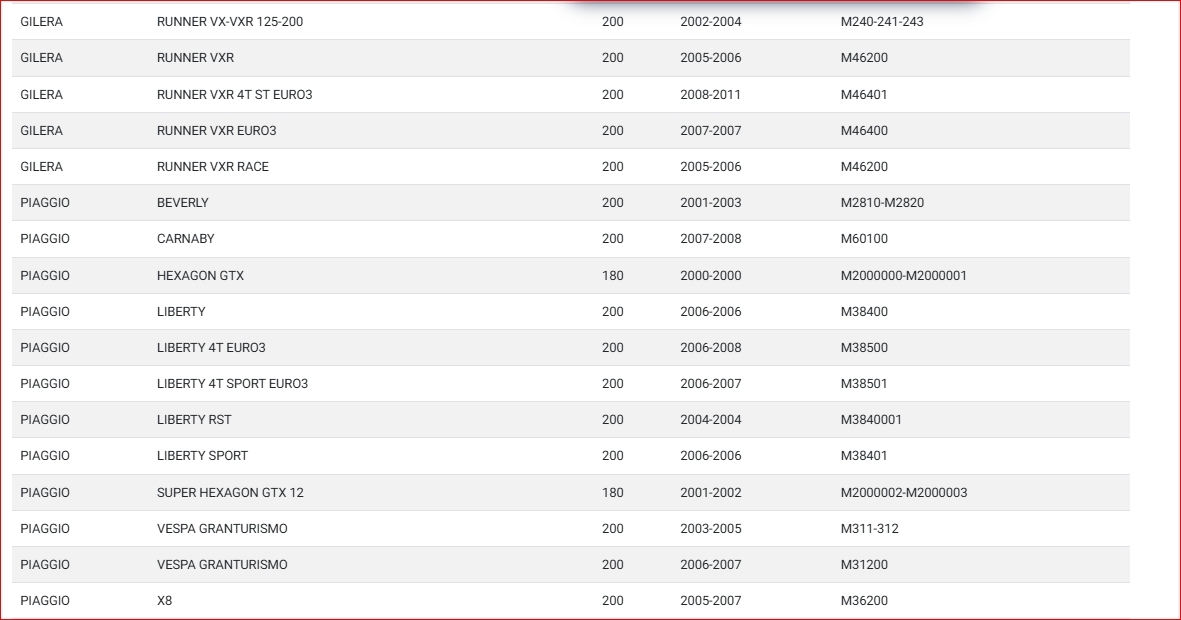Click the SUPER HEXAGON GTX 12 model
This screenshot has height=620, width=1181.
coord(230,493)
